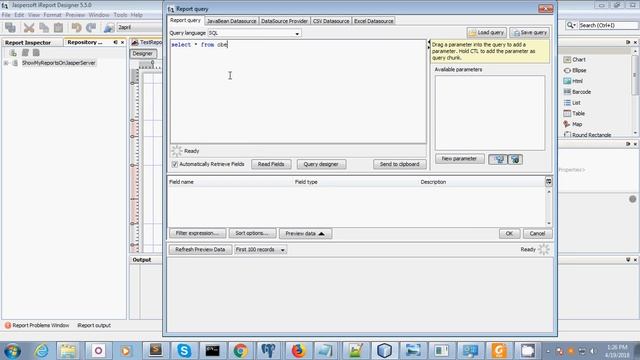Open the Format menu
Screen dimensions: 640x360
(52, 15)
